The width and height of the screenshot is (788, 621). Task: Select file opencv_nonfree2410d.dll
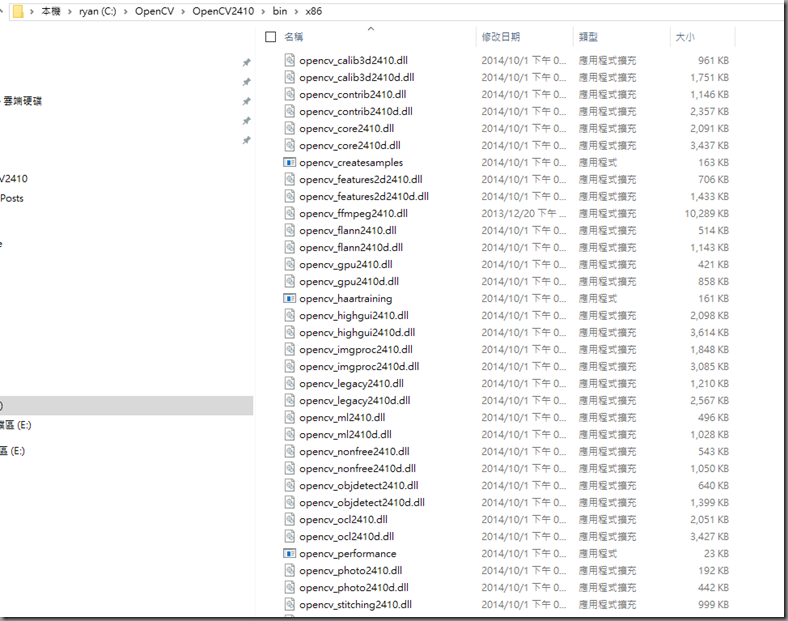point(357,469)
